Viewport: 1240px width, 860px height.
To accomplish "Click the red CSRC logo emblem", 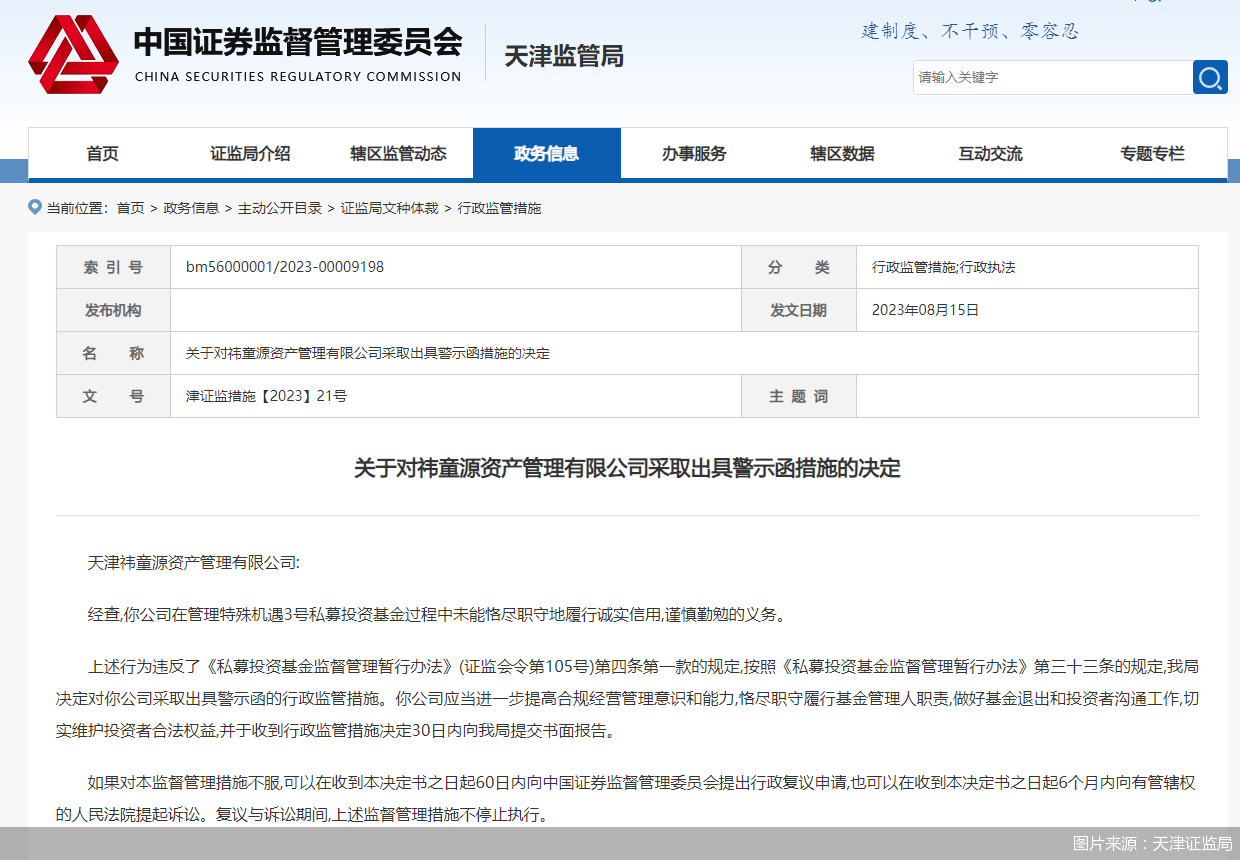I will pos(72,54).
